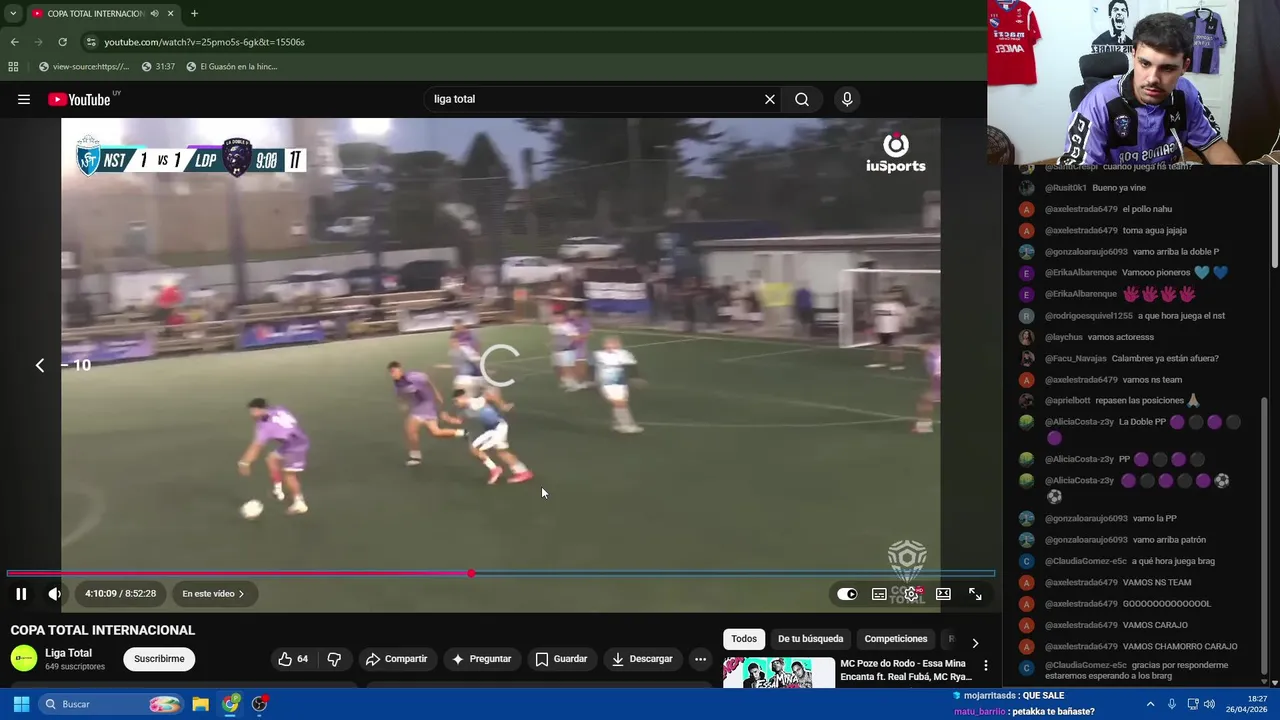
Task: Click the Preguntar button
Action: point(481,659)
